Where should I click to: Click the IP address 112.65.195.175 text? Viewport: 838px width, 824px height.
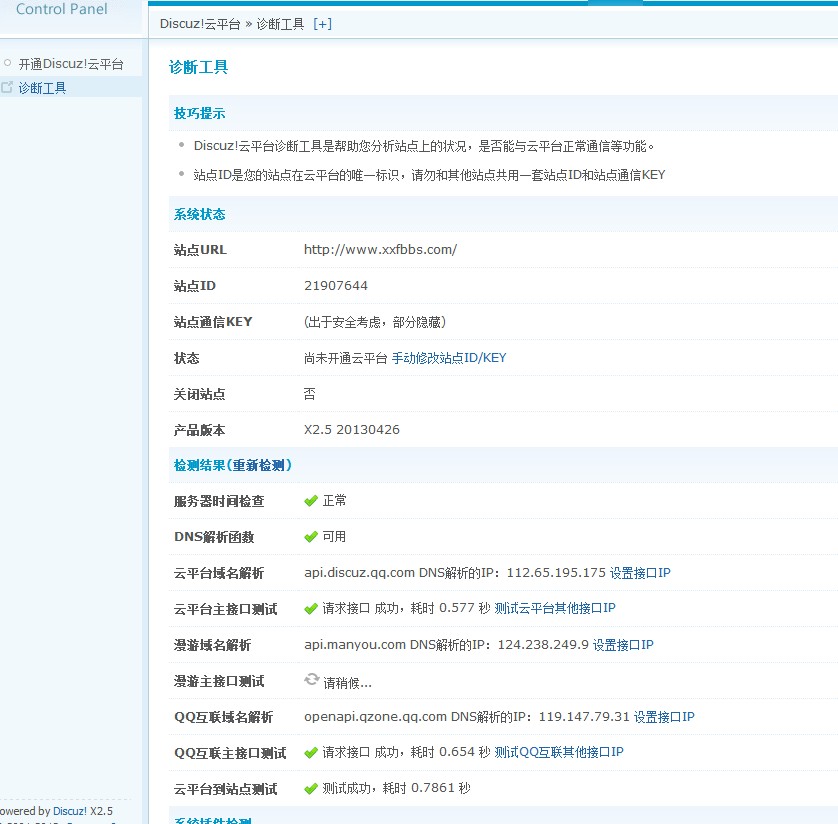(556, 573)
